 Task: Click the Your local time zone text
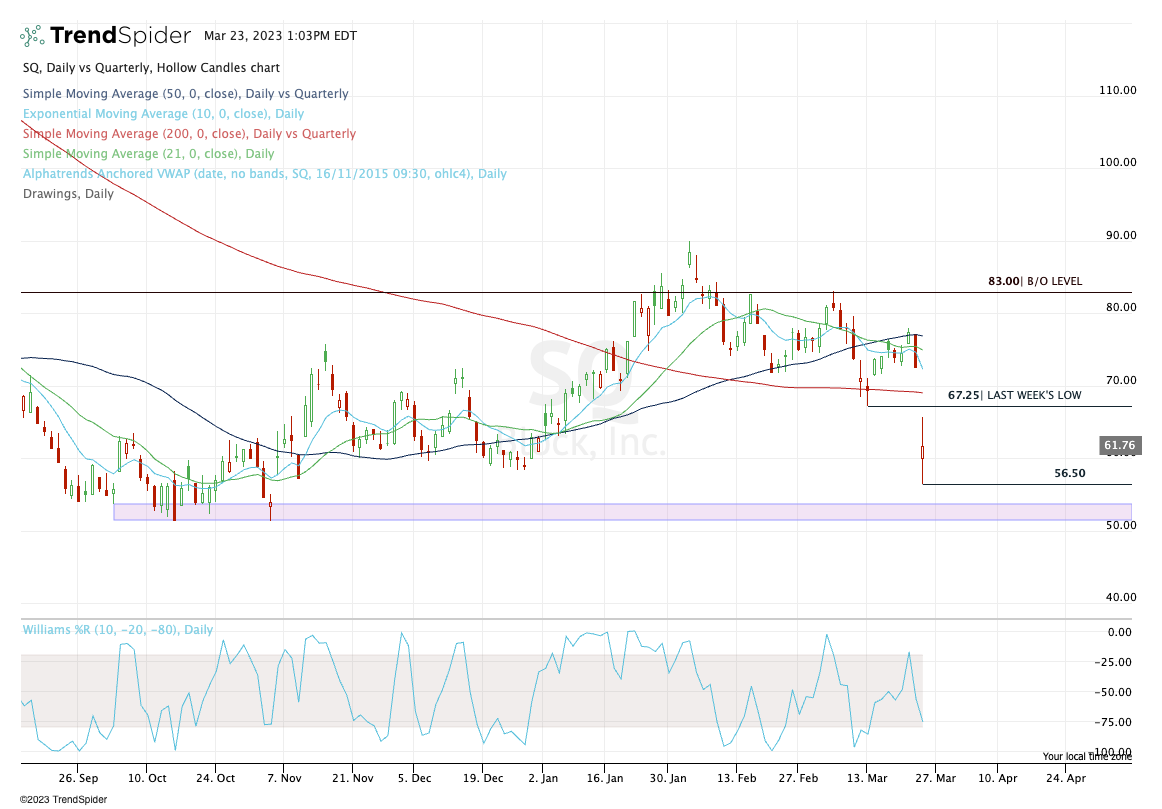click(1087, 757)
